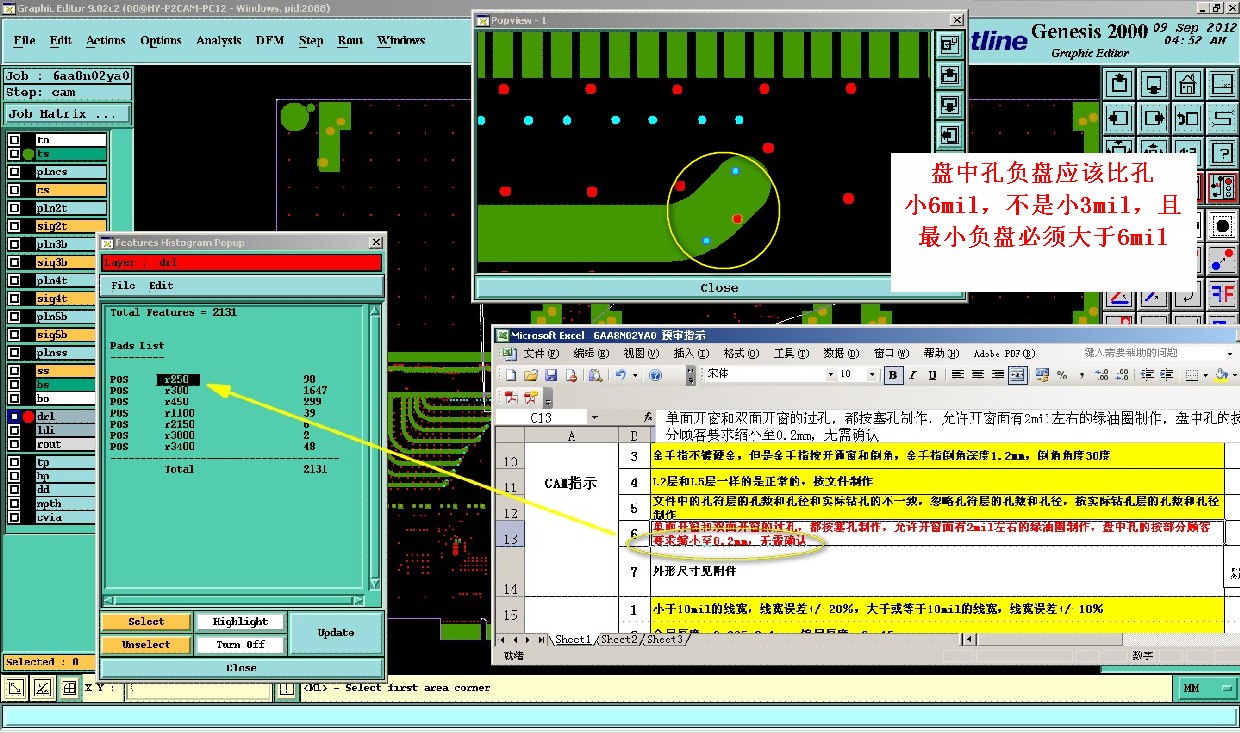Screen dimensions: 1240x733
Task: Click the X Y coordinate input field
Action: pos(197,688)
